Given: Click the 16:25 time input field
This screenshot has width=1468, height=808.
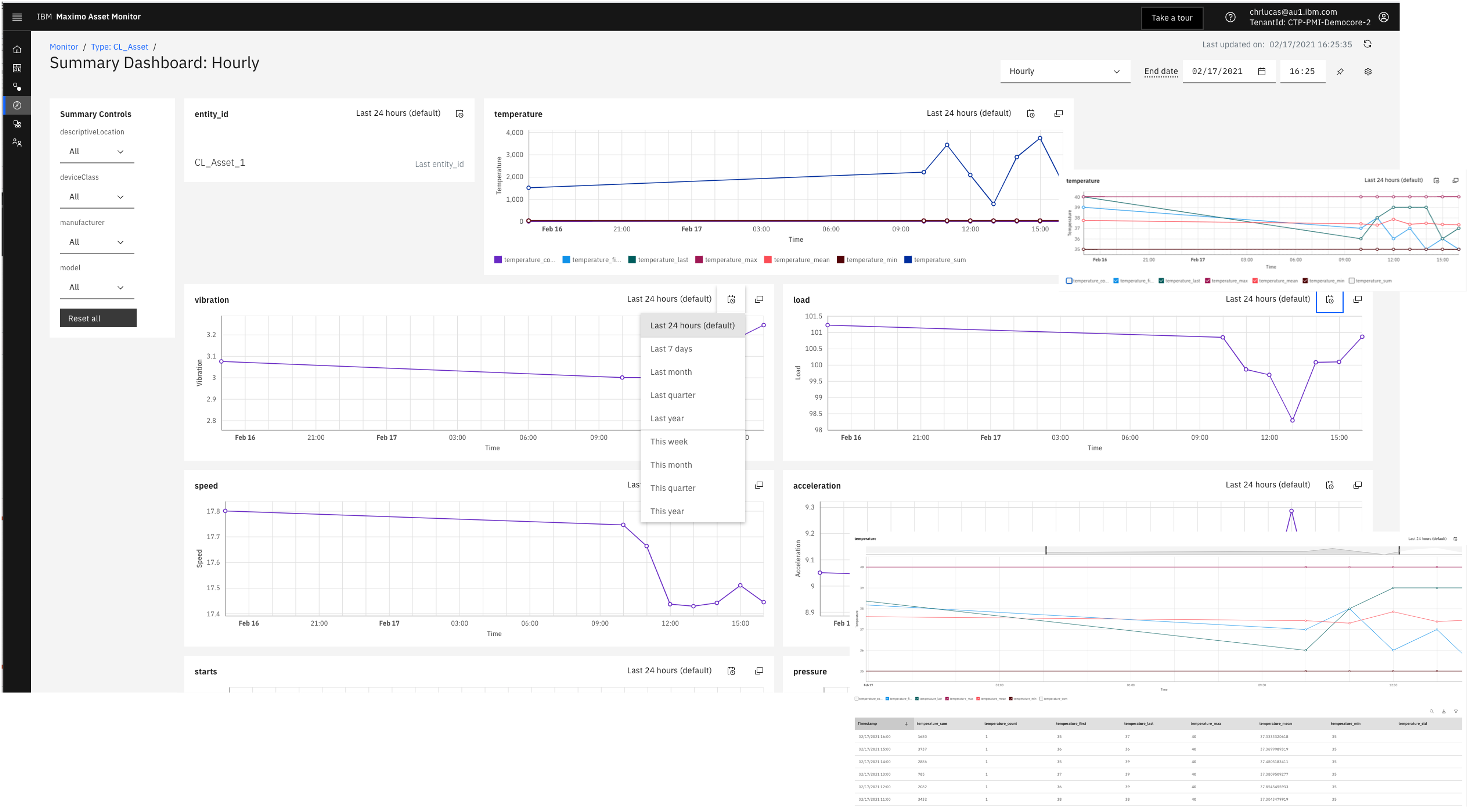Looking at the screenshot, I should (1302, 71).
